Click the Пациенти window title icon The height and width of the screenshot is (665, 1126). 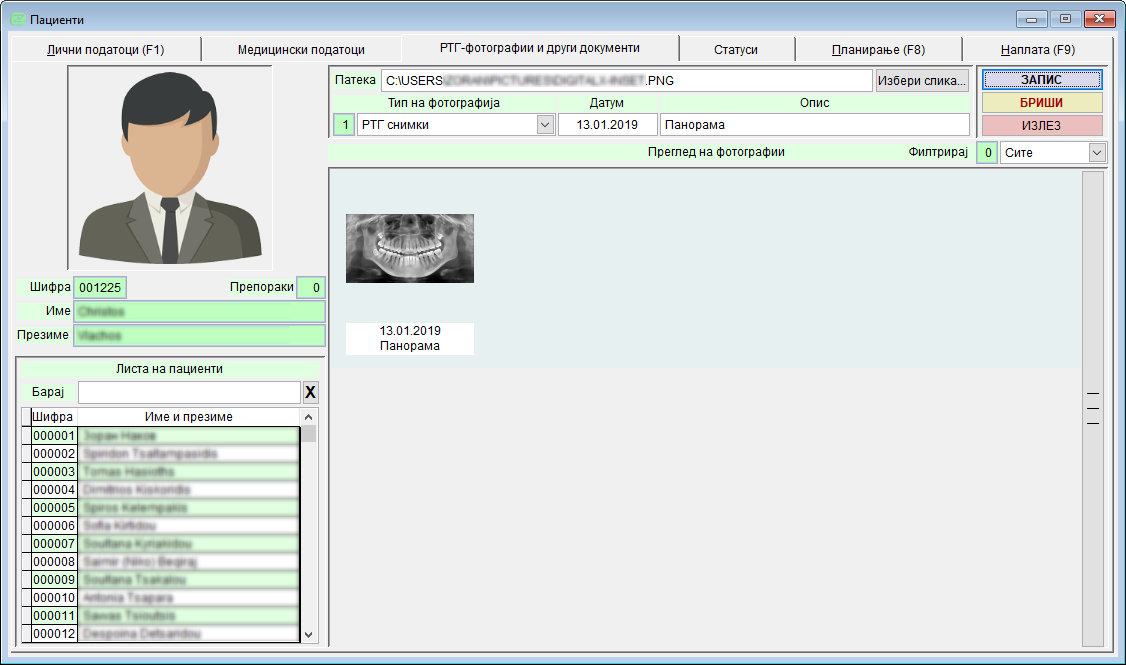click(x=17, y=19)
